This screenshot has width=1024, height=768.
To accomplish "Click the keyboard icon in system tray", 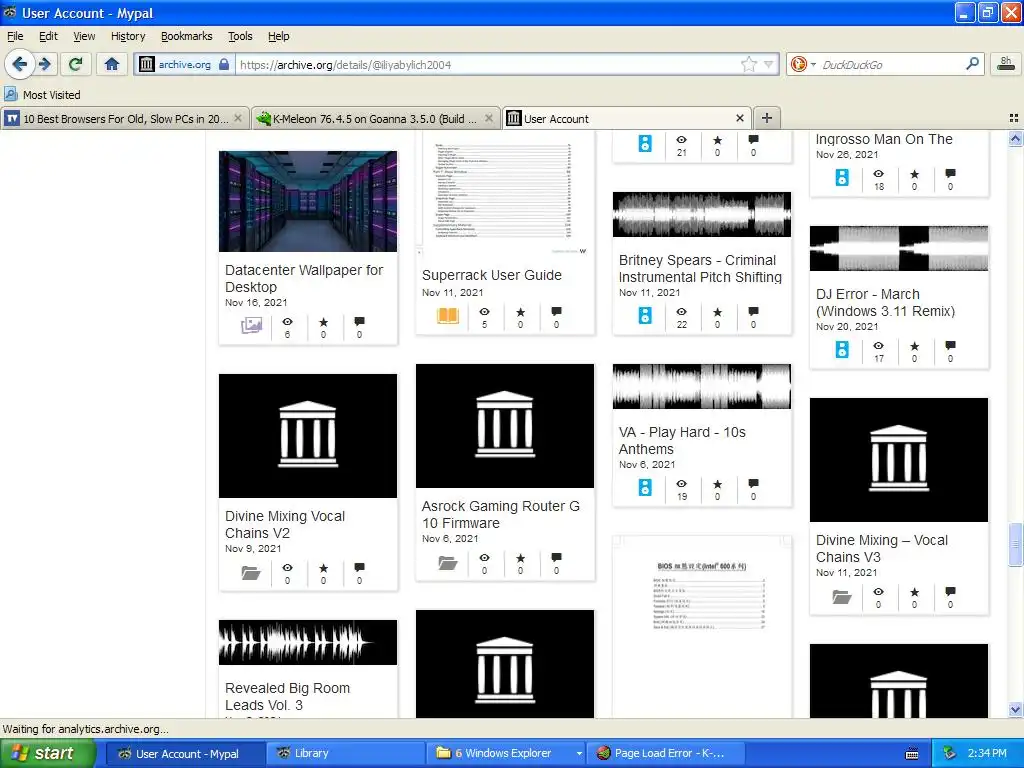I will 912,754.
